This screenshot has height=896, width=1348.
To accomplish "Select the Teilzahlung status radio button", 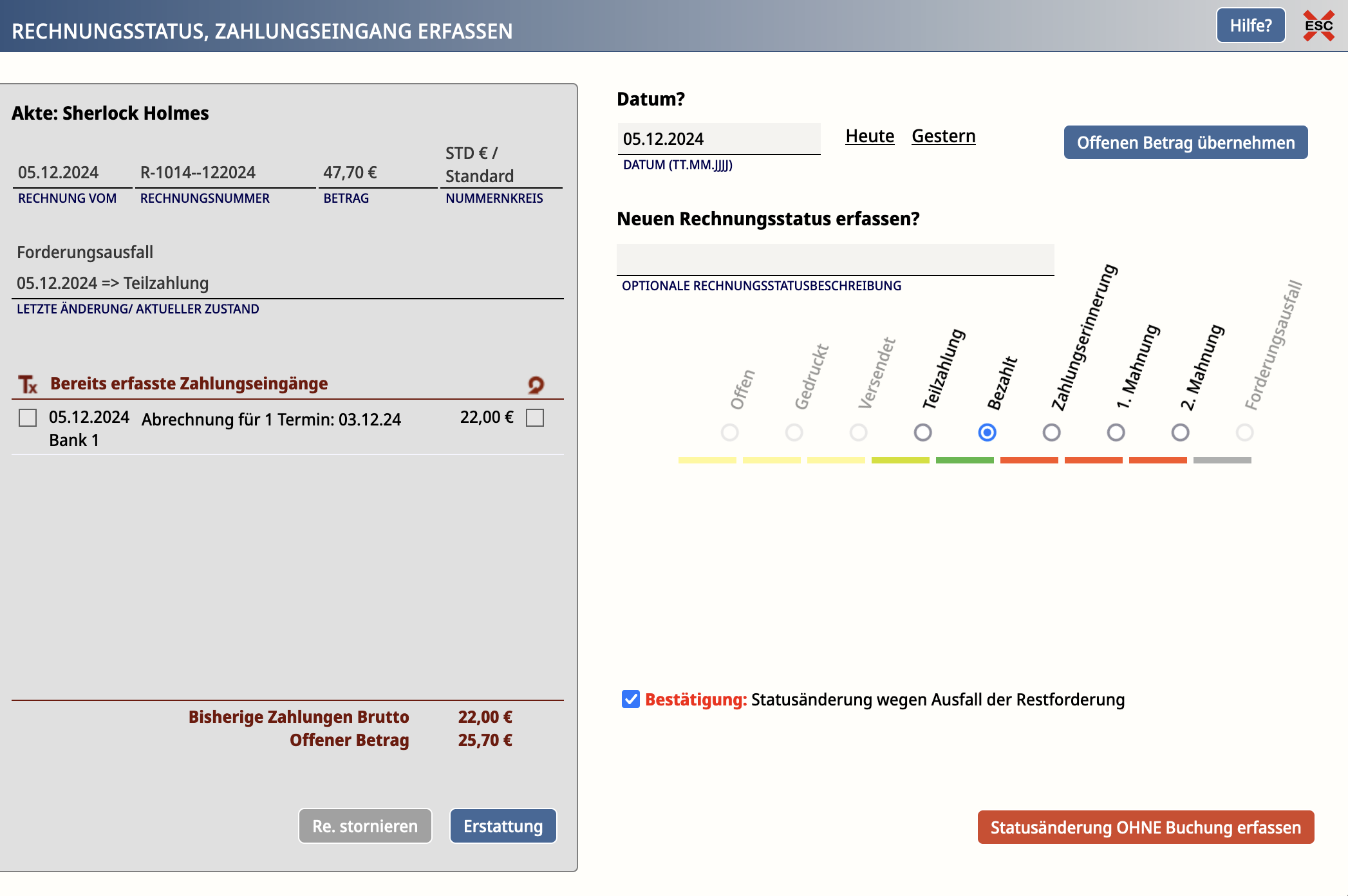I will (x=922, y=433).
